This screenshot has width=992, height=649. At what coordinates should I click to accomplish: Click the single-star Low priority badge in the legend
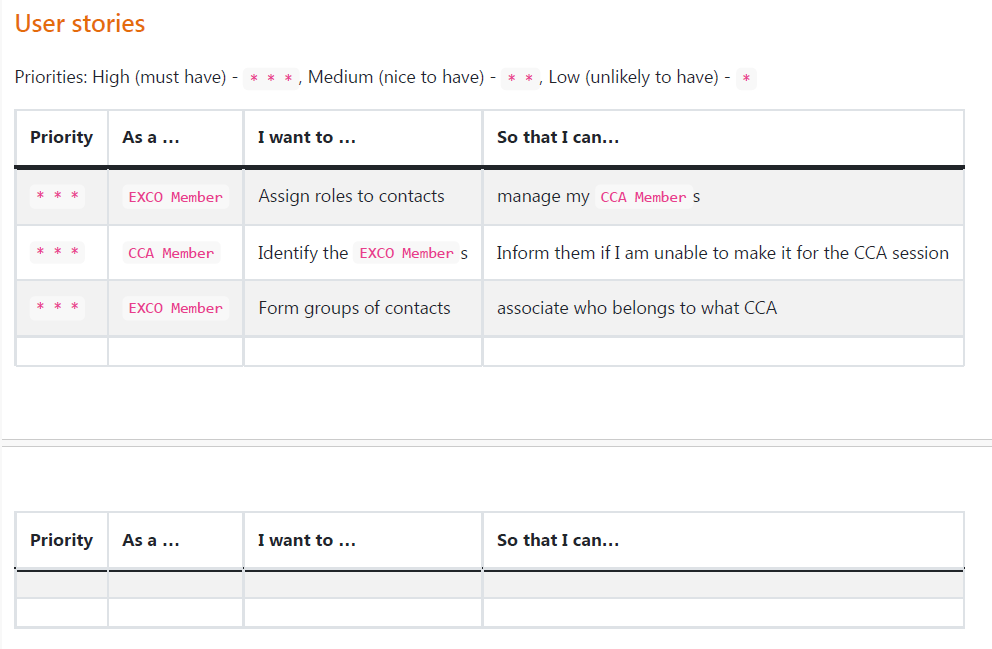pos(746,78)
